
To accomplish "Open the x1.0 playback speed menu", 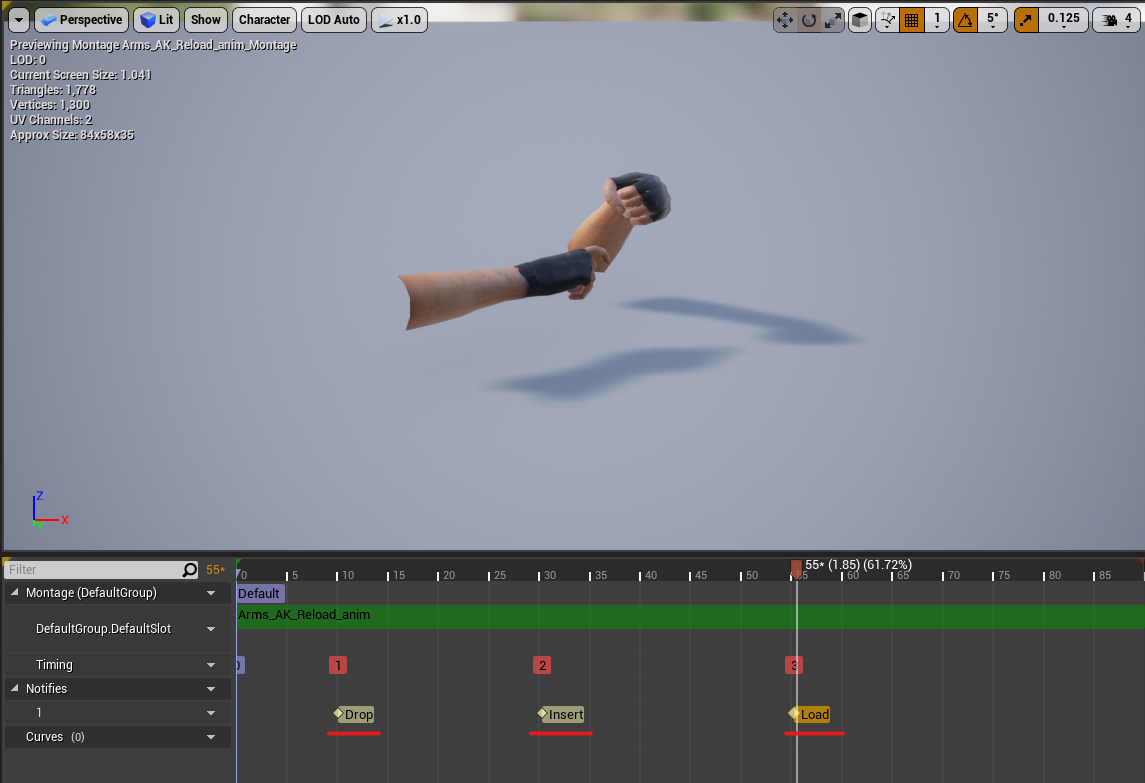I will (x=399, y=20).
